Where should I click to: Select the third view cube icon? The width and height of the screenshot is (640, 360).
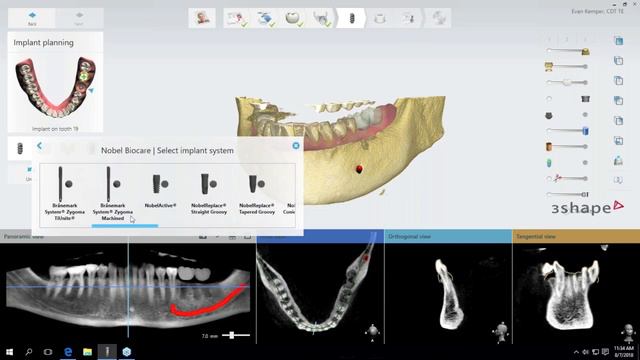click(x=619, y=80)
